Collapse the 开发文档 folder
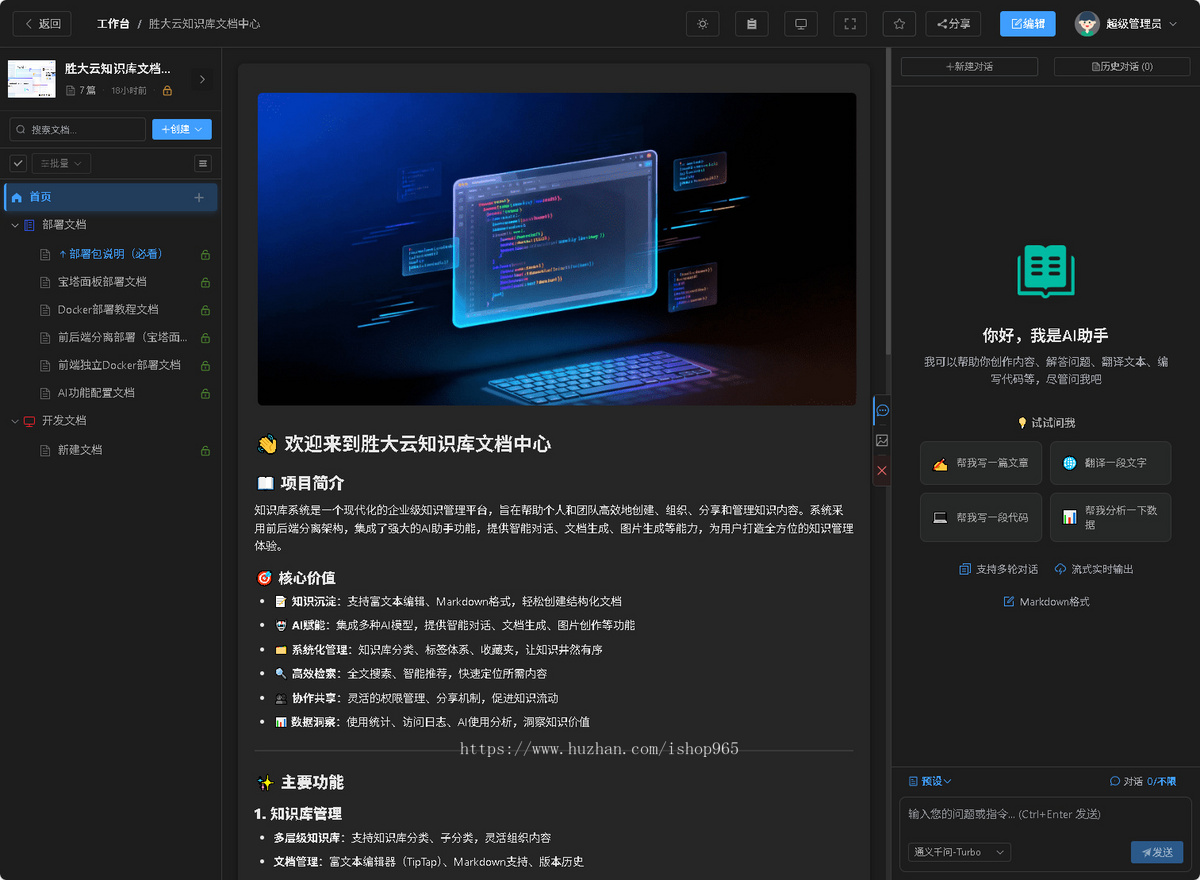 point(14,421)
